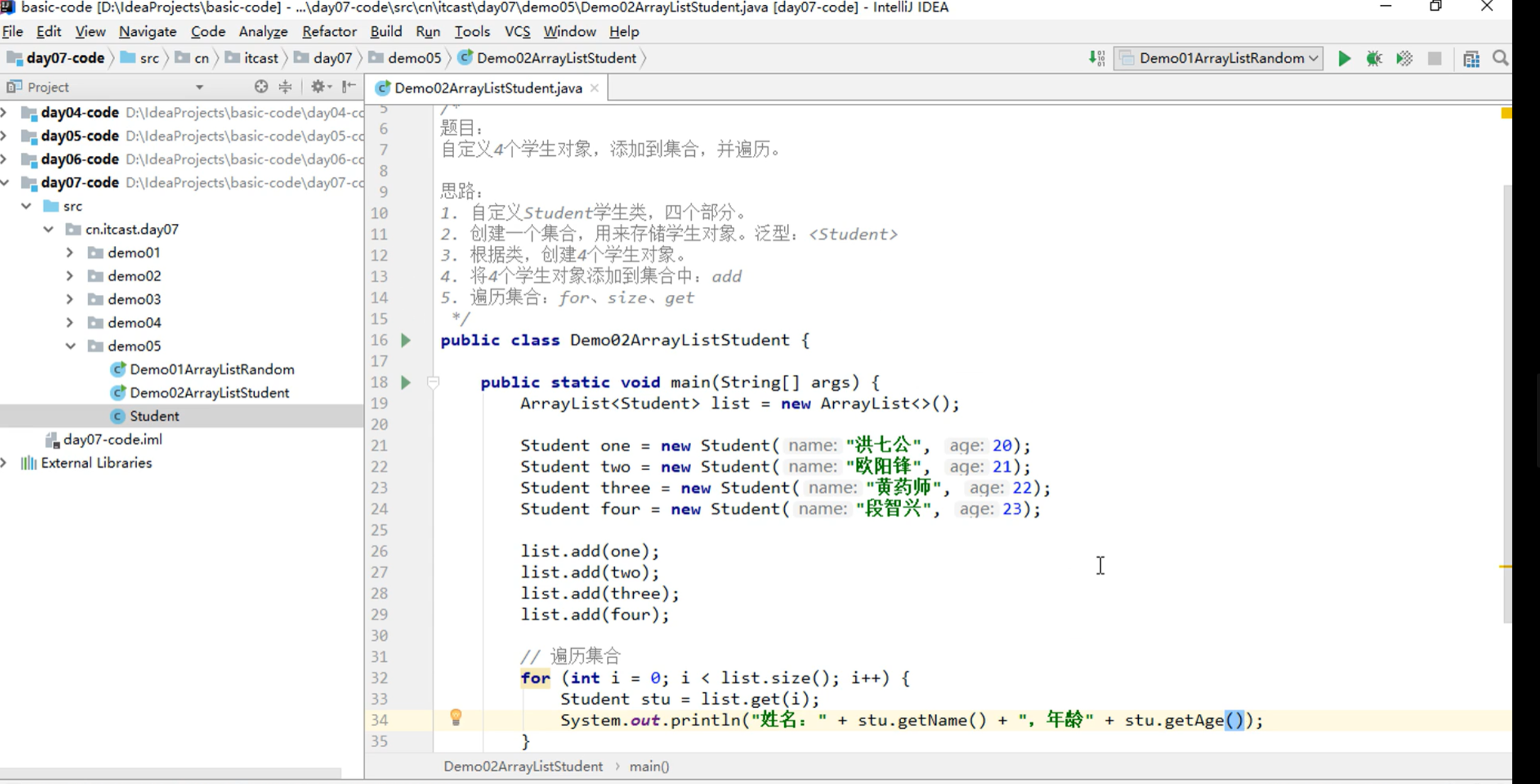This screenshot has width=1540, height=784.
Task: Click main() in the bottom editor breadcrumb
Action: pyautogui.click(x=649, y=766)
